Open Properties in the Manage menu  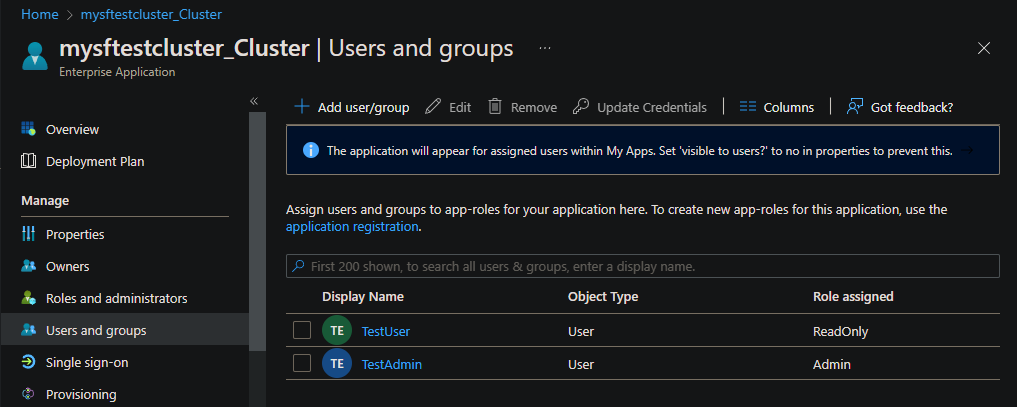[x=75, y=234]
